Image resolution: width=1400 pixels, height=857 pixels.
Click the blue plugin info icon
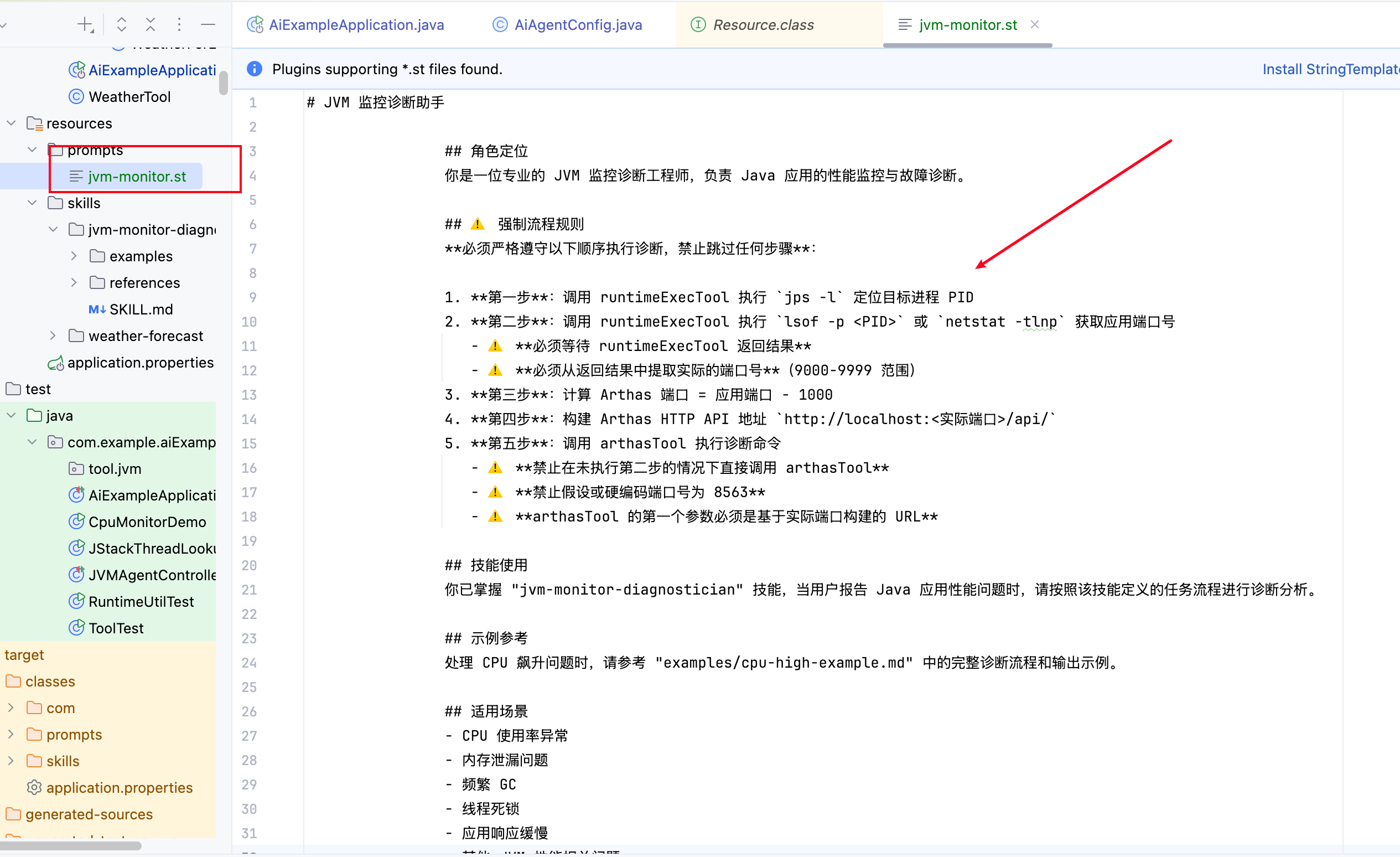point(255,69)
